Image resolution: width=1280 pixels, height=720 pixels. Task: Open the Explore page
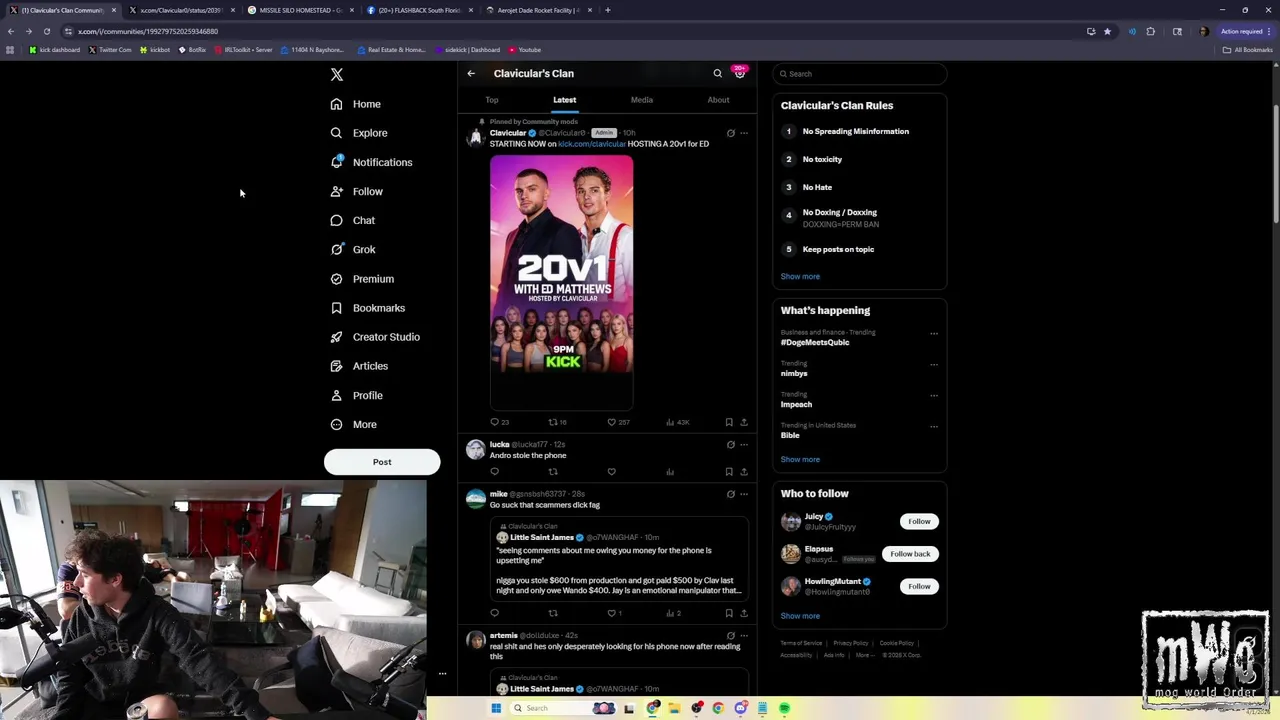359,133
